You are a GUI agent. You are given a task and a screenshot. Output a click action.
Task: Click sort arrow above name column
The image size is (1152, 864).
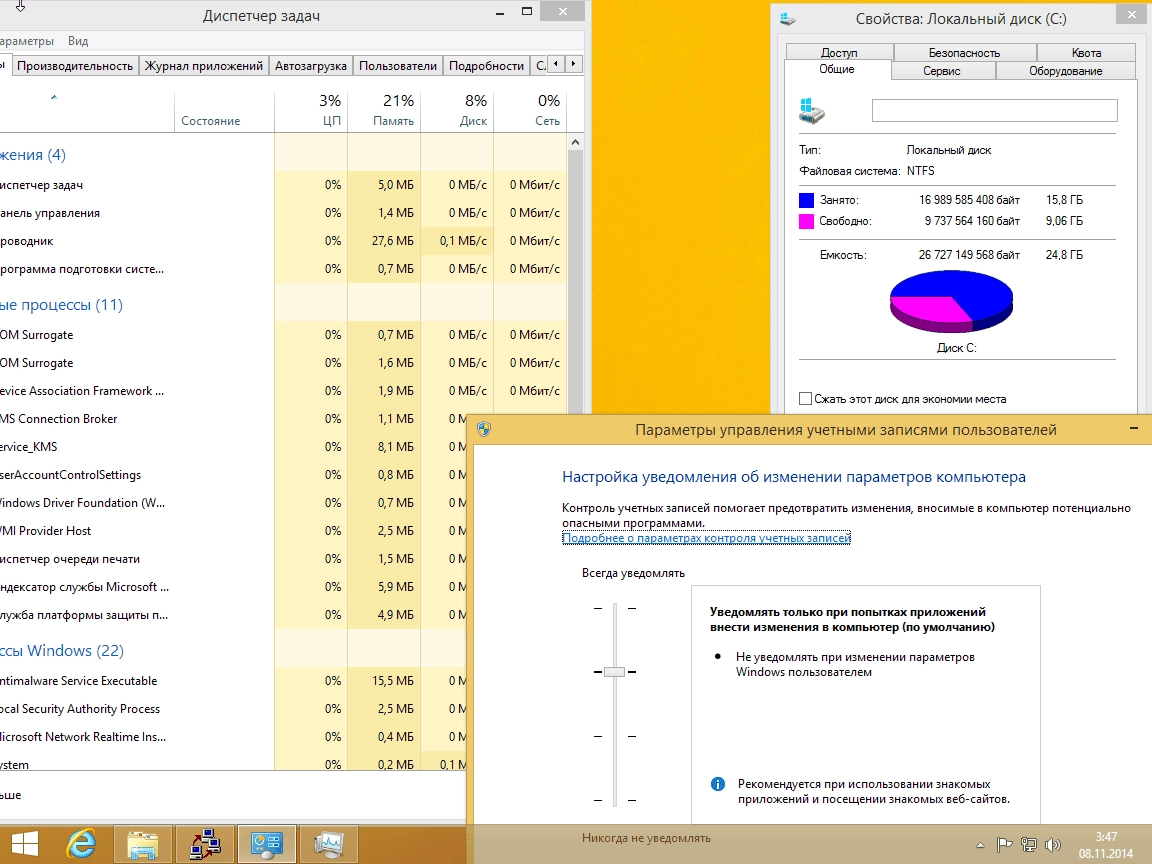54,97
